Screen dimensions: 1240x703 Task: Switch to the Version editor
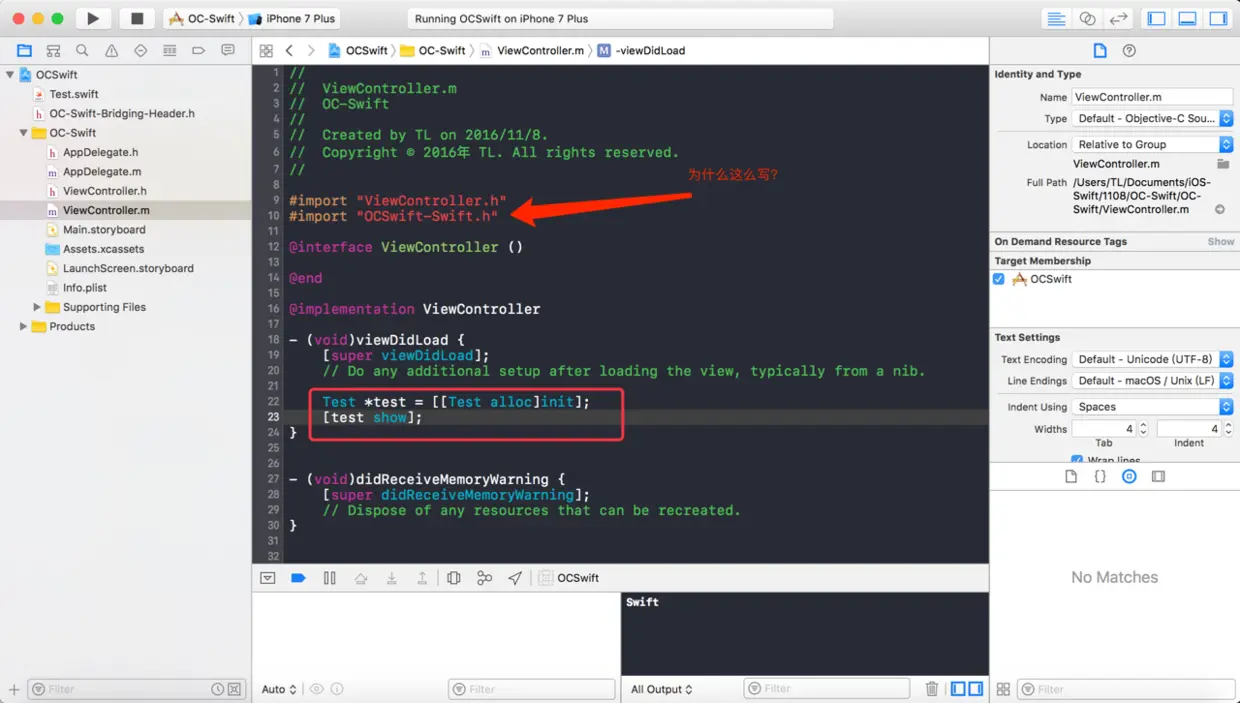tap(1119, 19)
